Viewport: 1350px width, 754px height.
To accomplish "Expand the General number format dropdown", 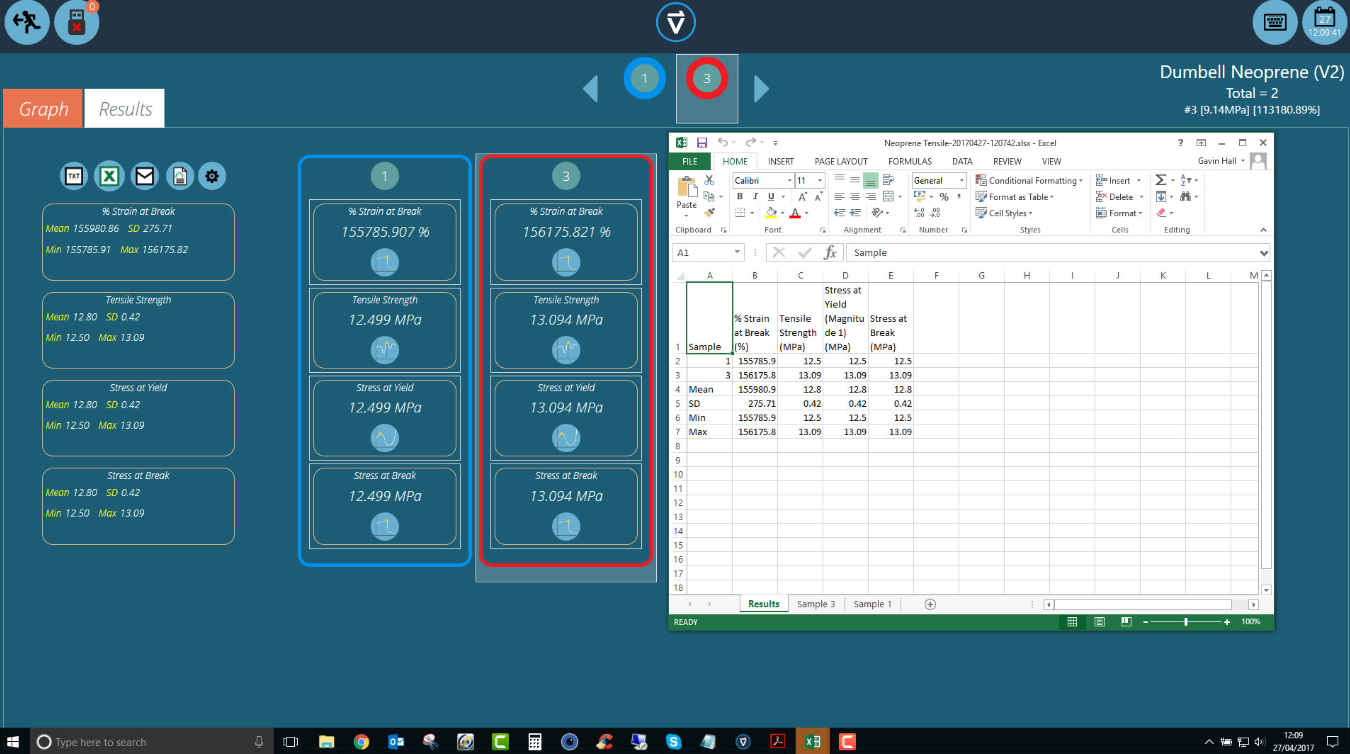I will (962, 181).
